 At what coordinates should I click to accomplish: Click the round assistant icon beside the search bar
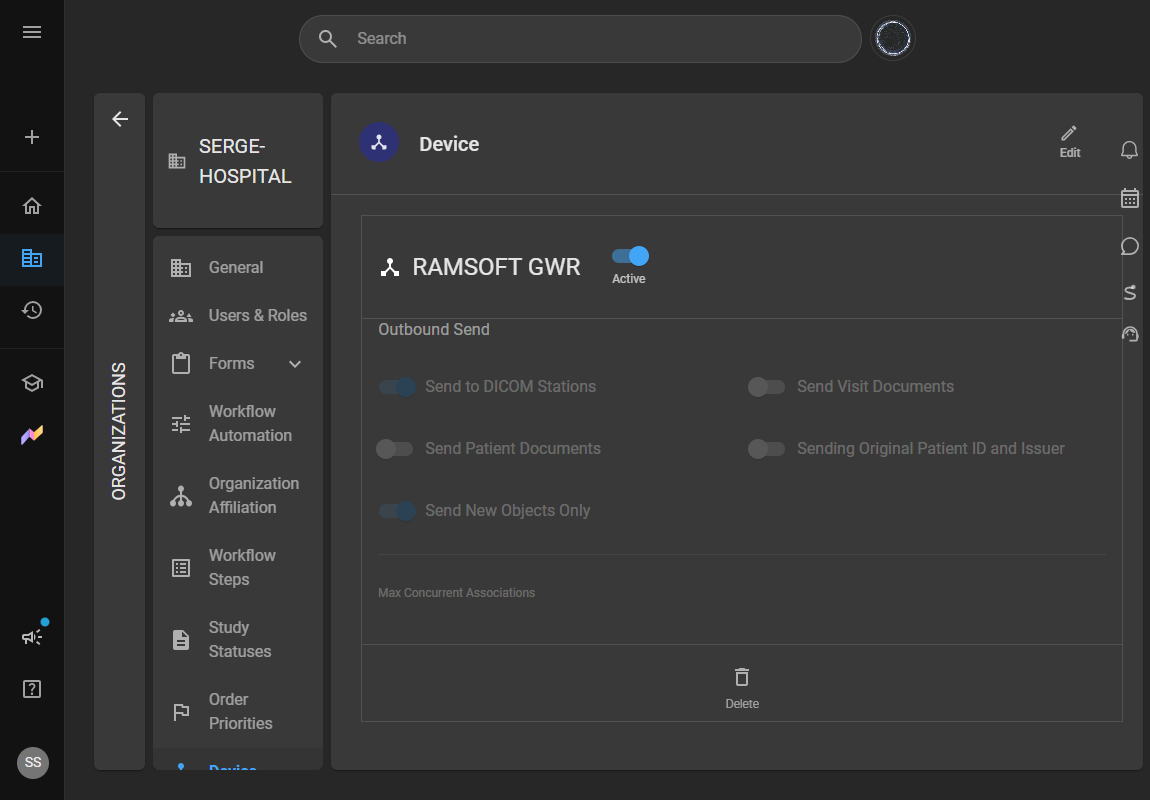tap(893, 38)
